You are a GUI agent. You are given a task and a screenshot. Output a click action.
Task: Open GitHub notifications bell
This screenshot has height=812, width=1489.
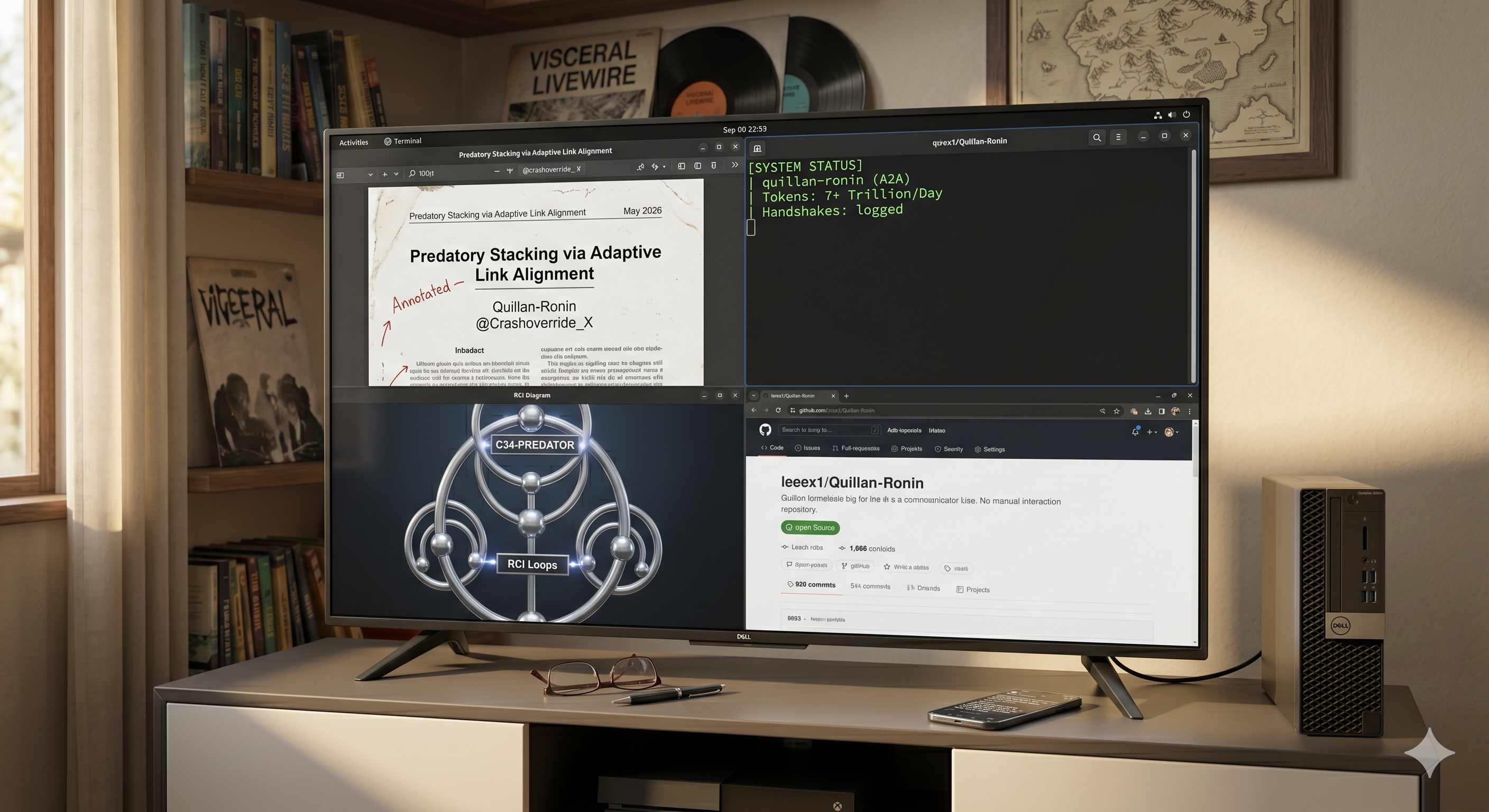click(1135, 431)
